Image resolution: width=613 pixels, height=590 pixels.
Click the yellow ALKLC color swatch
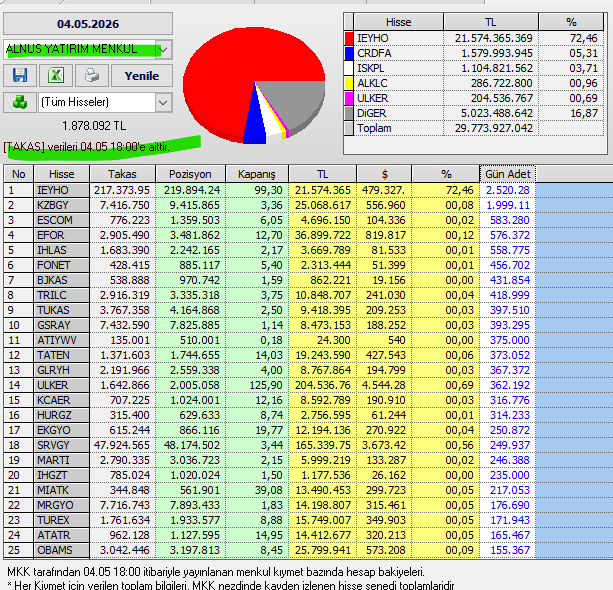349,83
